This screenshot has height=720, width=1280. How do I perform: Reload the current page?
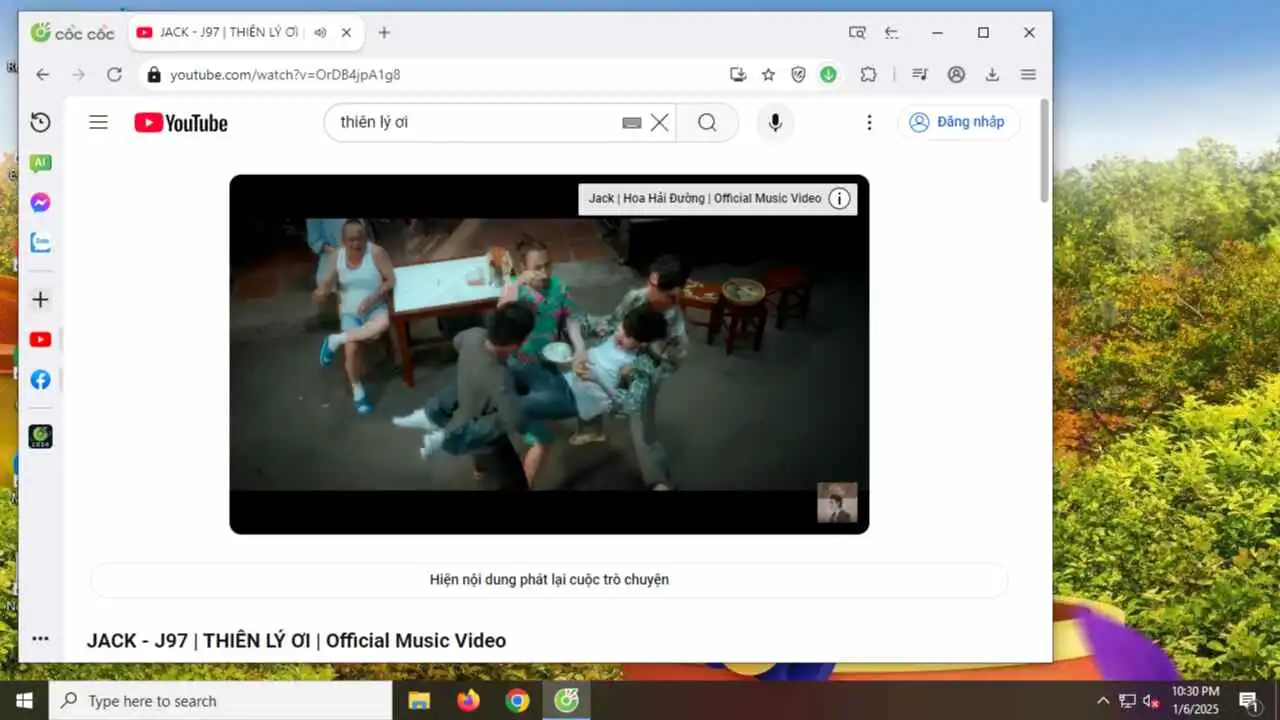[114, 74]
